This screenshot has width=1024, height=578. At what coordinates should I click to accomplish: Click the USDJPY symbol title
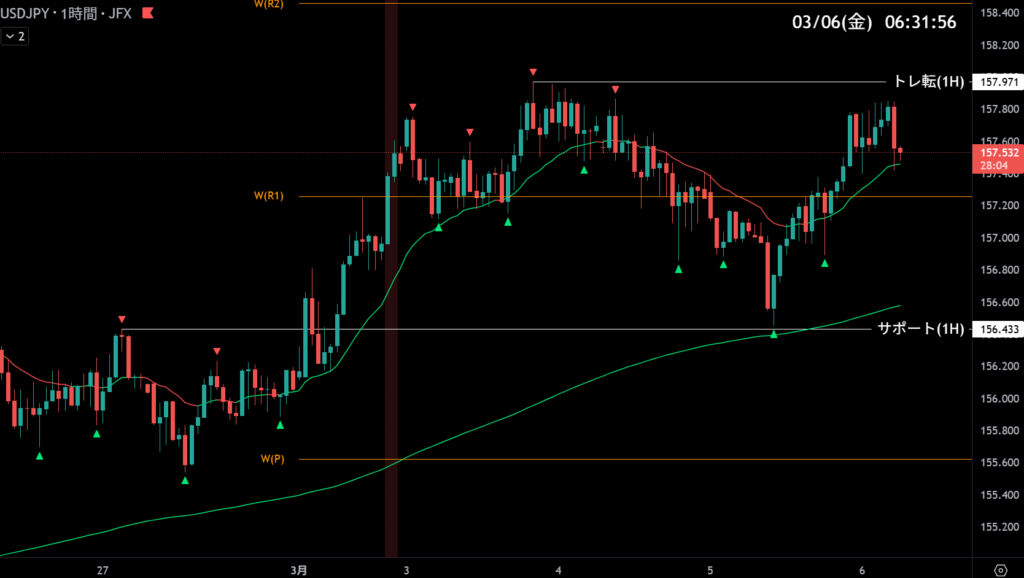32,14
